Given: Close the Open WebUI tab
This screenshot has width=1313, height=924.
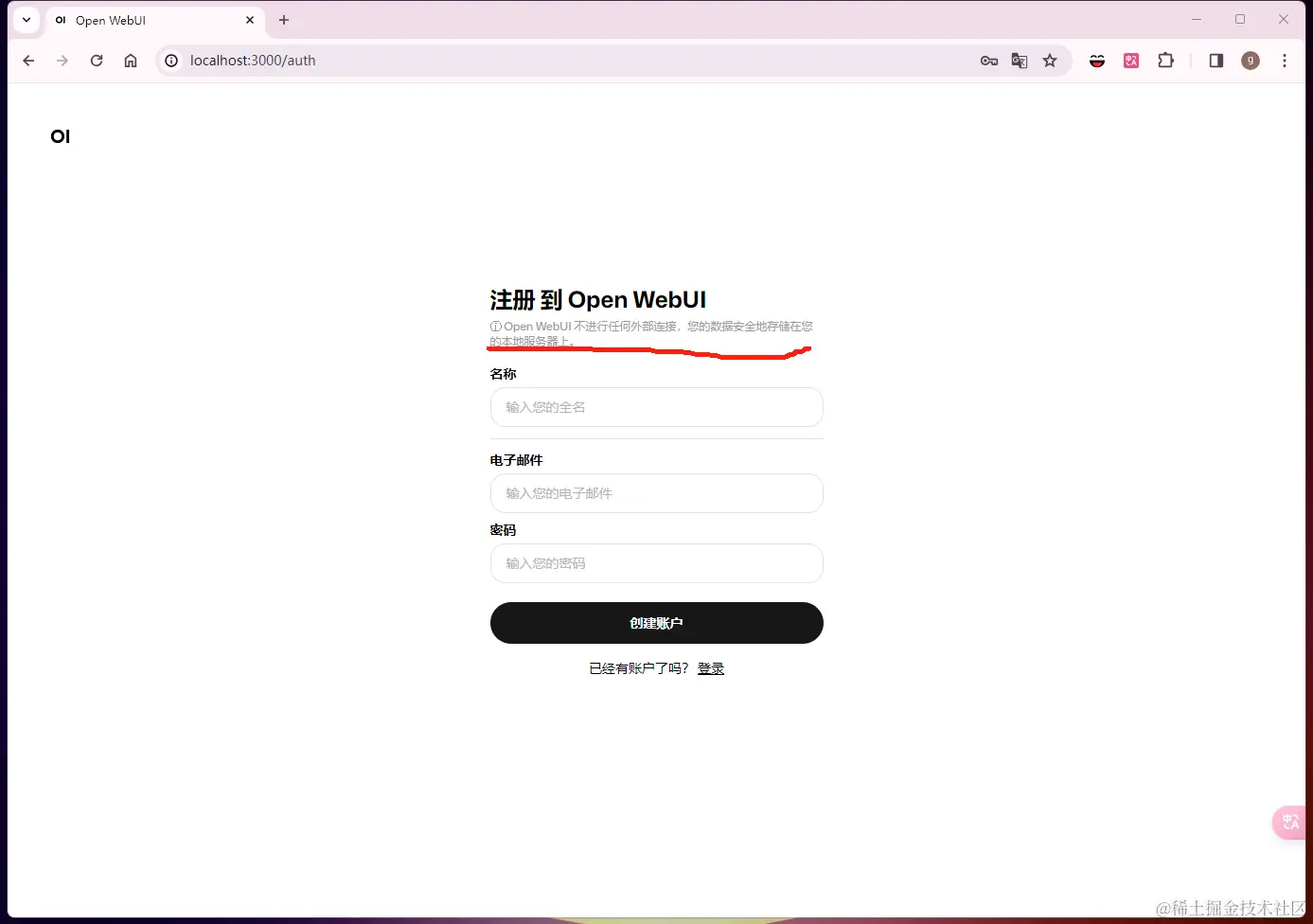Looking at the screenshot, I should point(250,20).
